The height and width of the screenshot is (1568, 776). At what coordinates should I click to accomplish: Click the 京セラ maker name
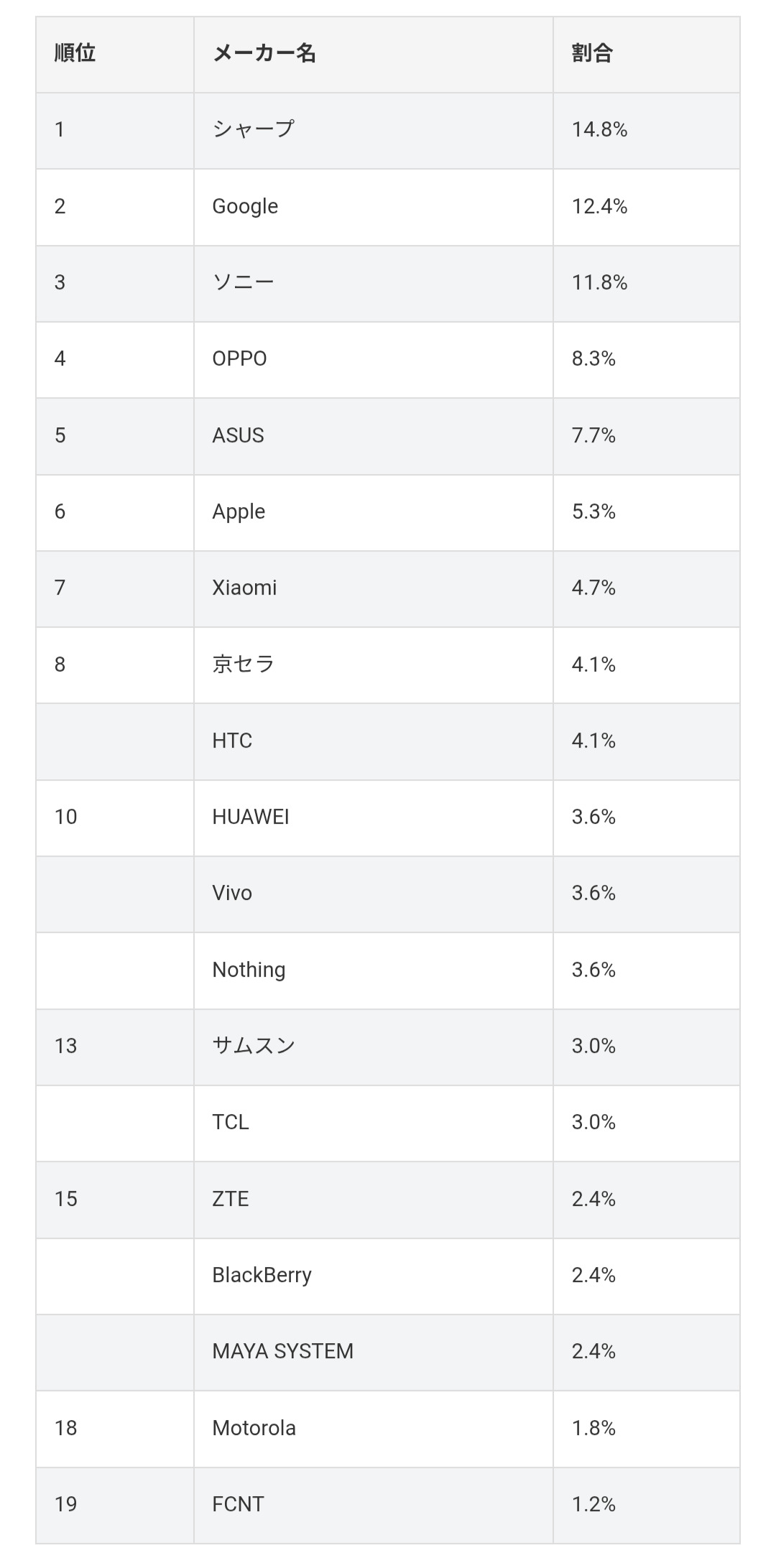243,664
